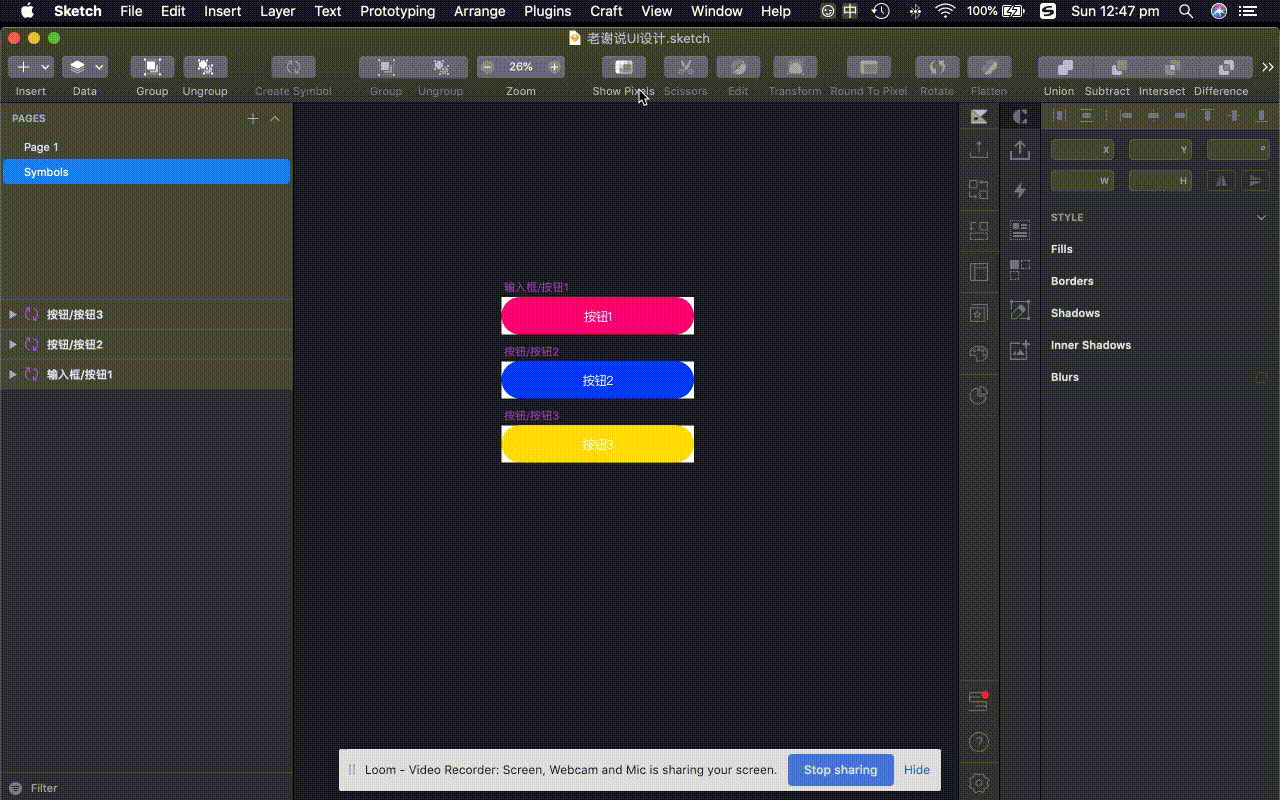Hide the Loom sharing banner
The image size is (1280, 800).
tap(917, 770)
